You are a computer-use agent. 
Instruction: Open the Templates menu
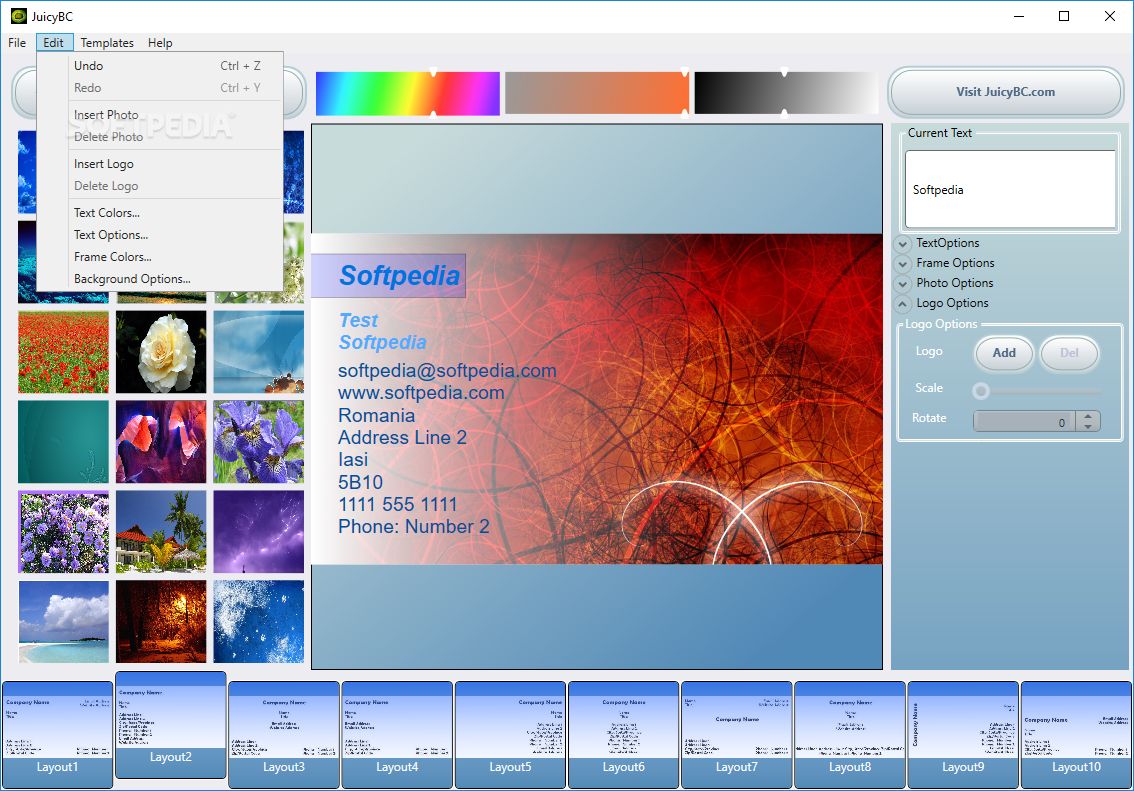(x=106, y=43)
